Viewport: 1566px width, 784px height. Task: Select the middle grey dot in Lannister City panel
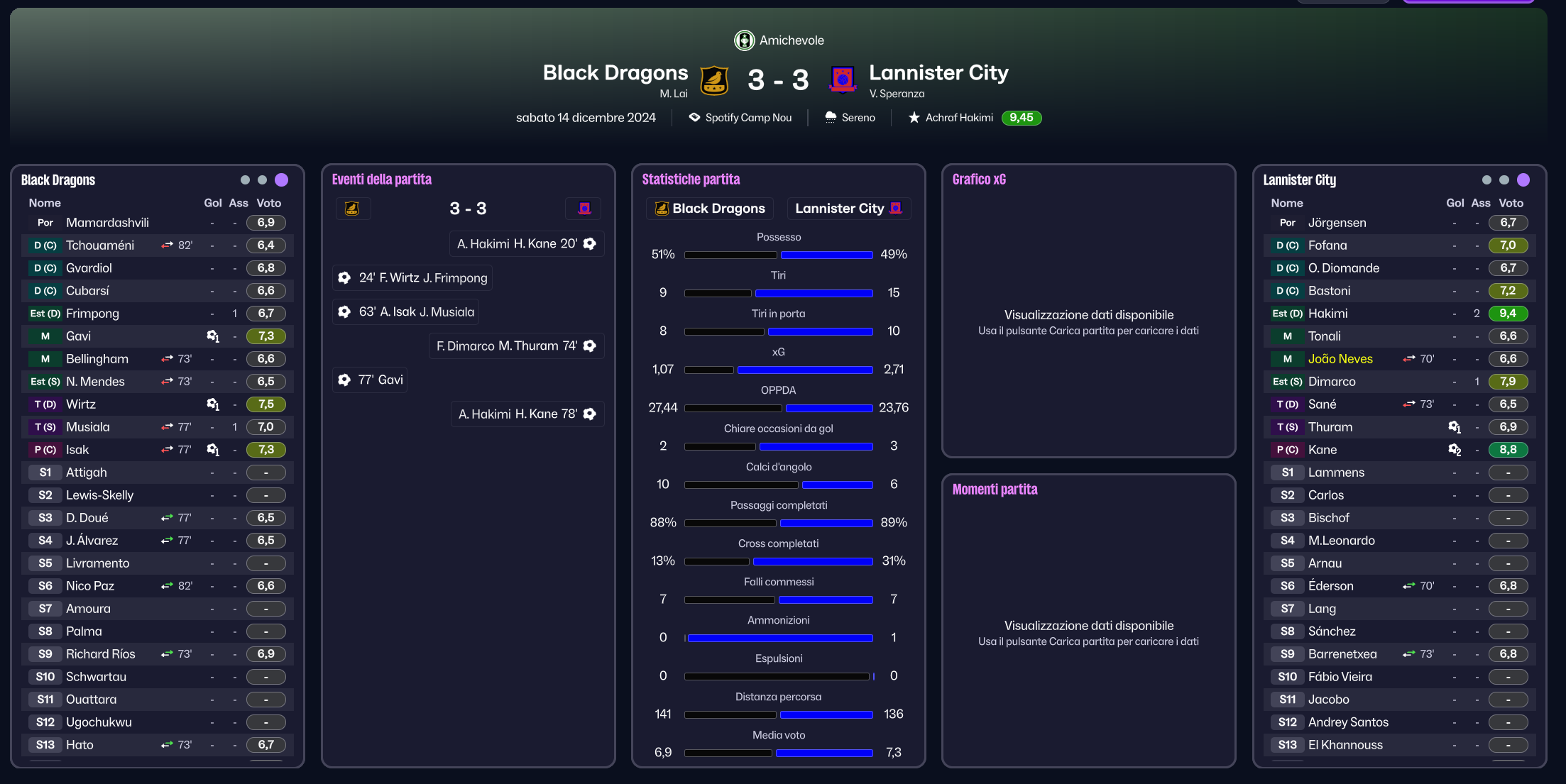pyautogui.click(x=1504, y=180)
